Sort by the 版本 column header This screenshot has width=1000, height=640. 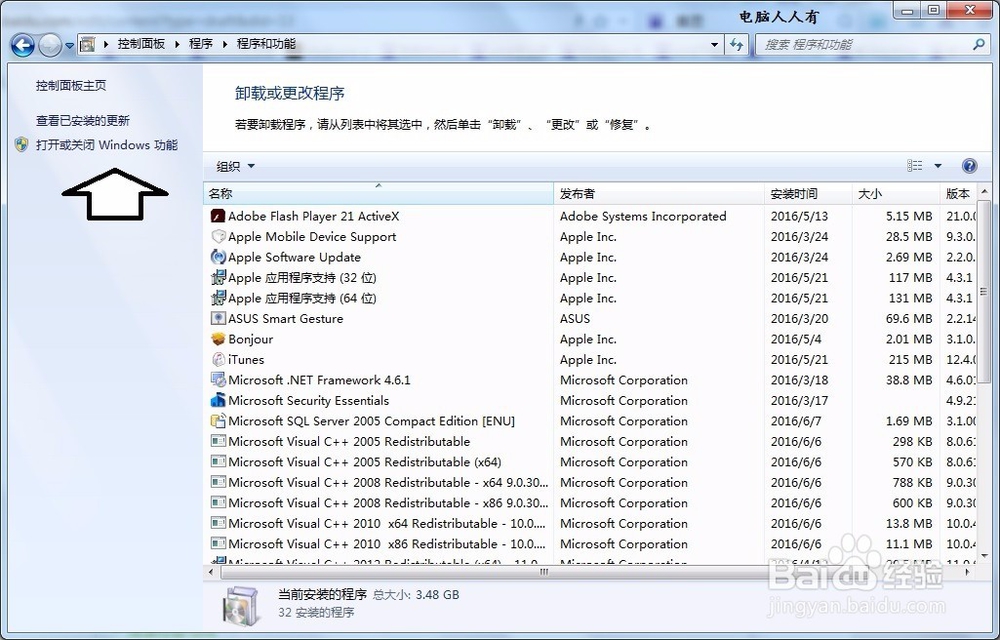tap(958, 194)
